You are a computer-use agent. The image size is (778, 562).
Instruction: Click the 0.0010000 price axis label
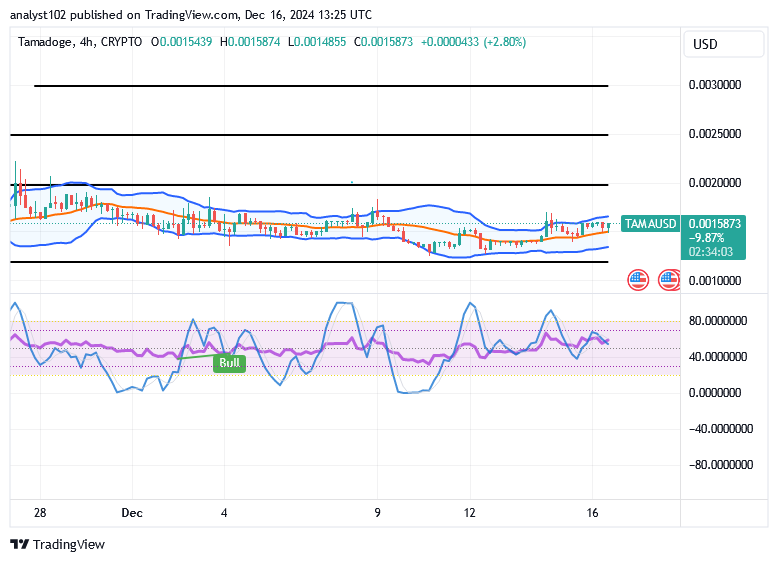click(715, 281)
